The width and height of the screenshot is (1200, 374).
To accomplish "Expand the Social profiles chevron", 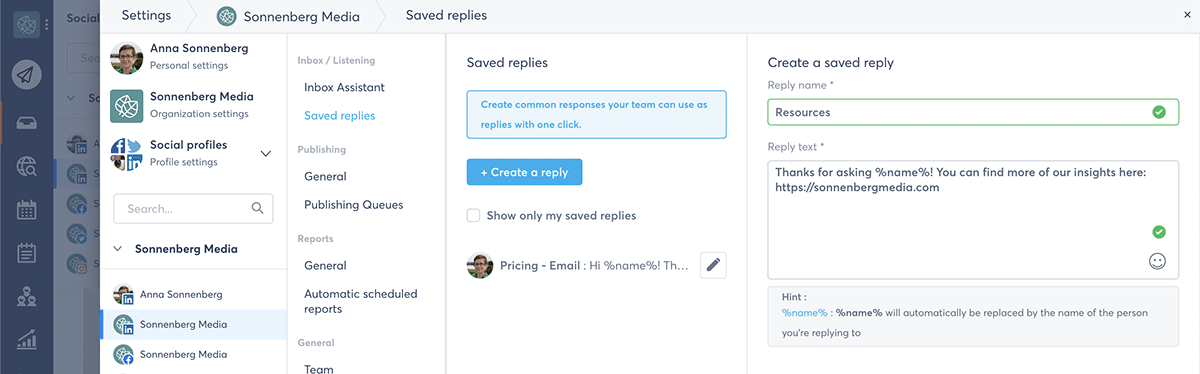I will (265, 153).
